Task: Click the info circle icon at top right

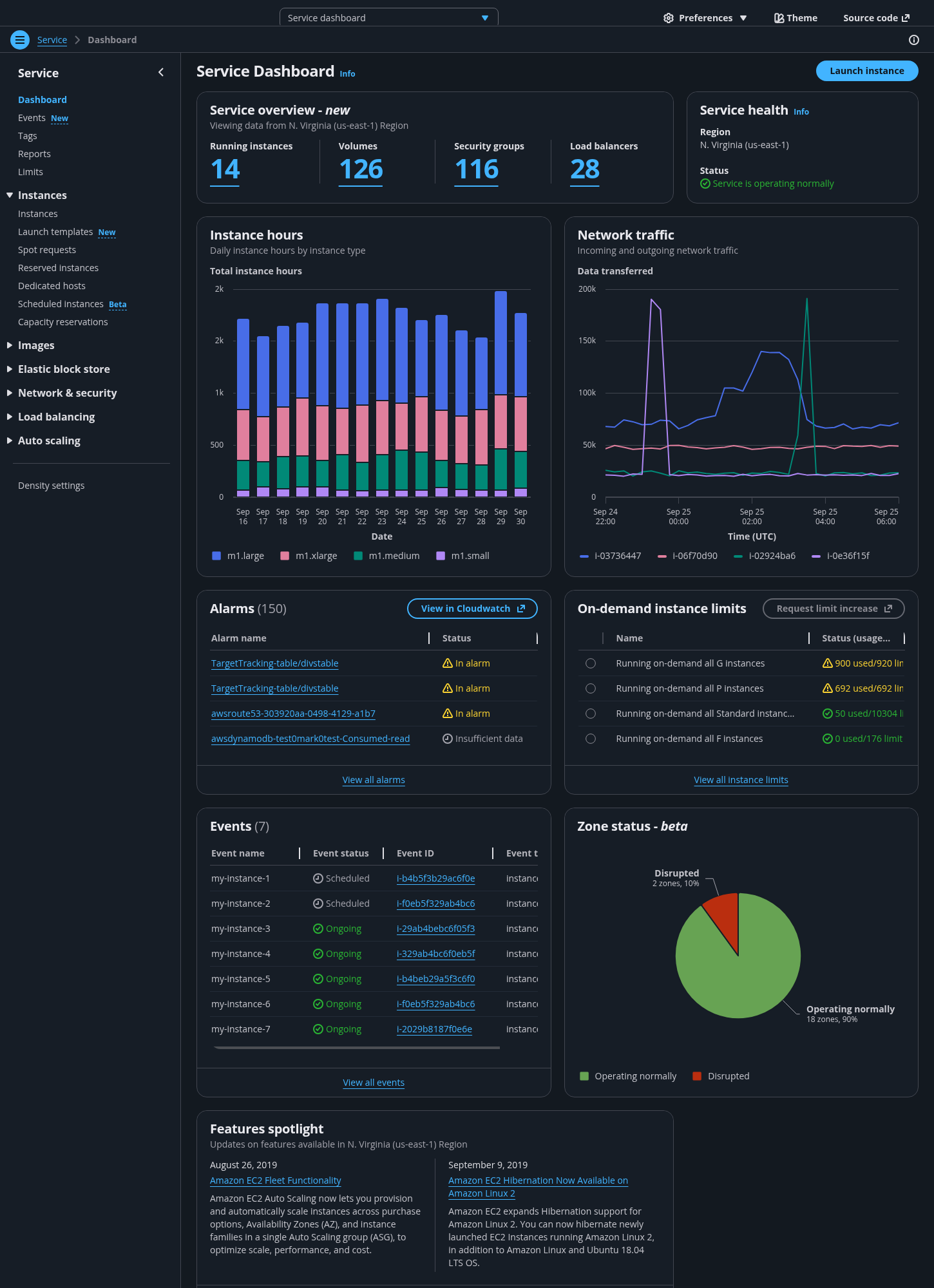Action: pos(913,40)
